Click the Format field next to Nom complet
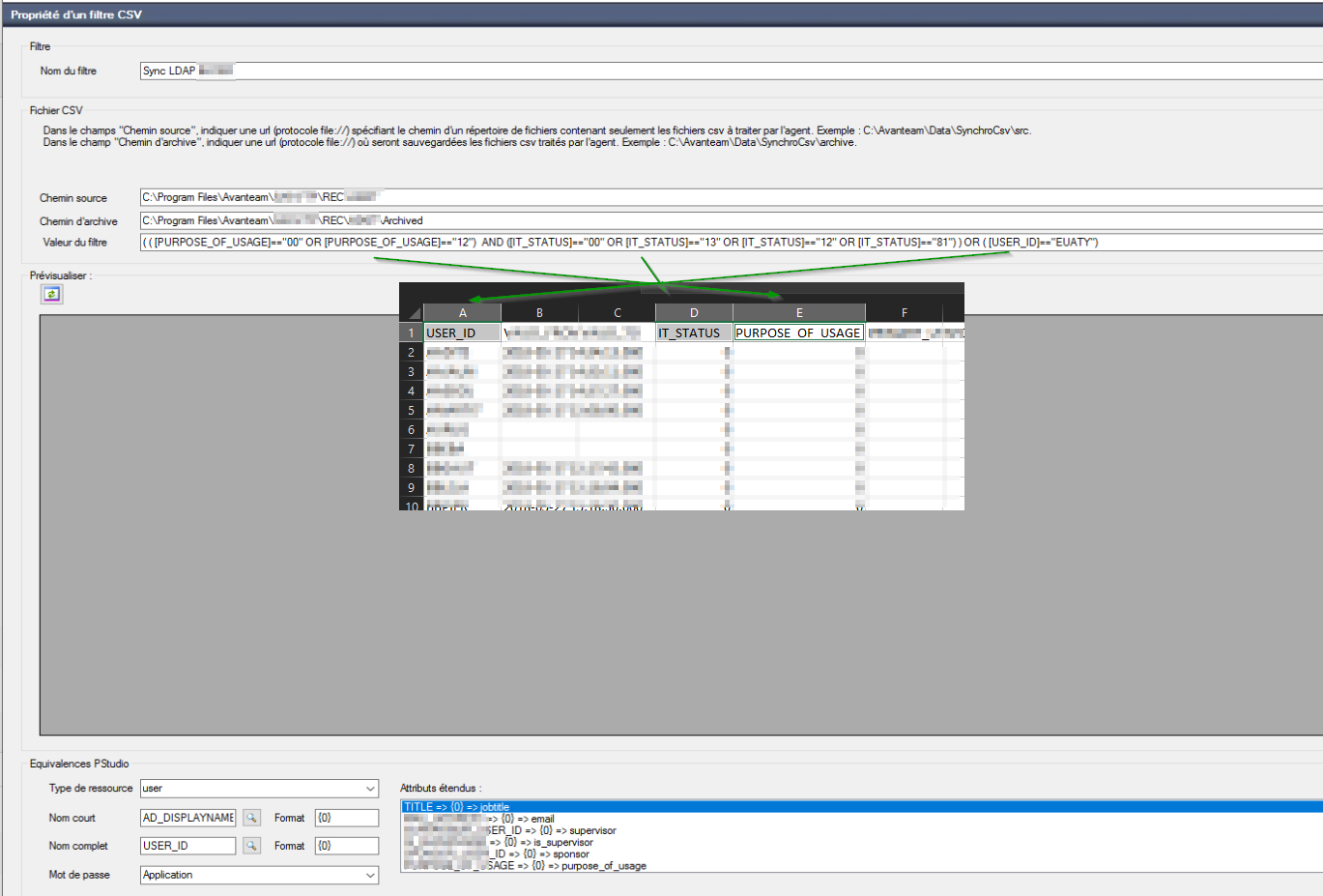This screenshot has width=1323, height=896. 346,846
